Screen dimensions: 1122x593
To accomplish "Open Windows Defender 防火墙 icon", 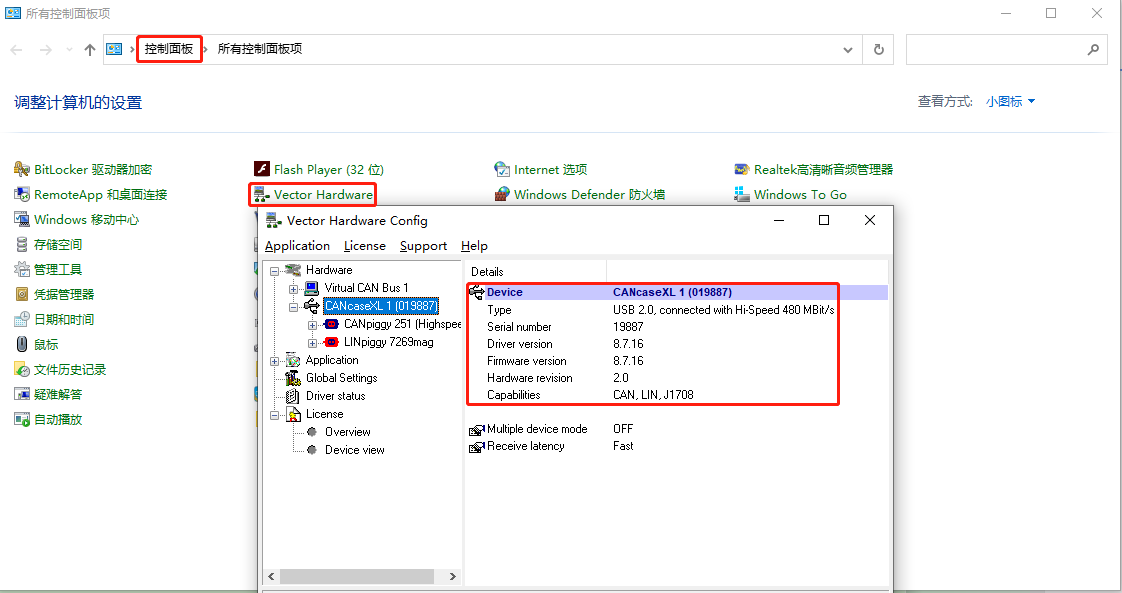I will 502,195.
